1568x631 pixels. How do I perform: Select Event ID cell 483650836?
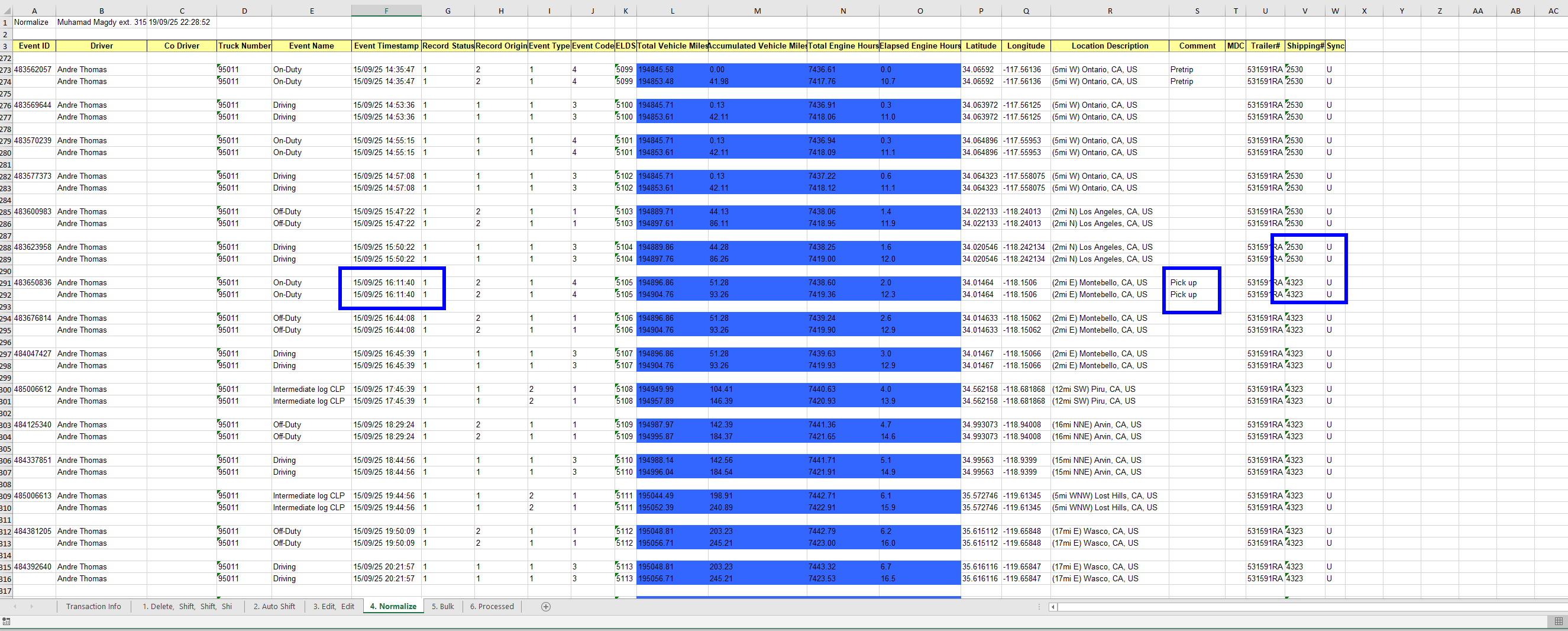tap(34, 282)
